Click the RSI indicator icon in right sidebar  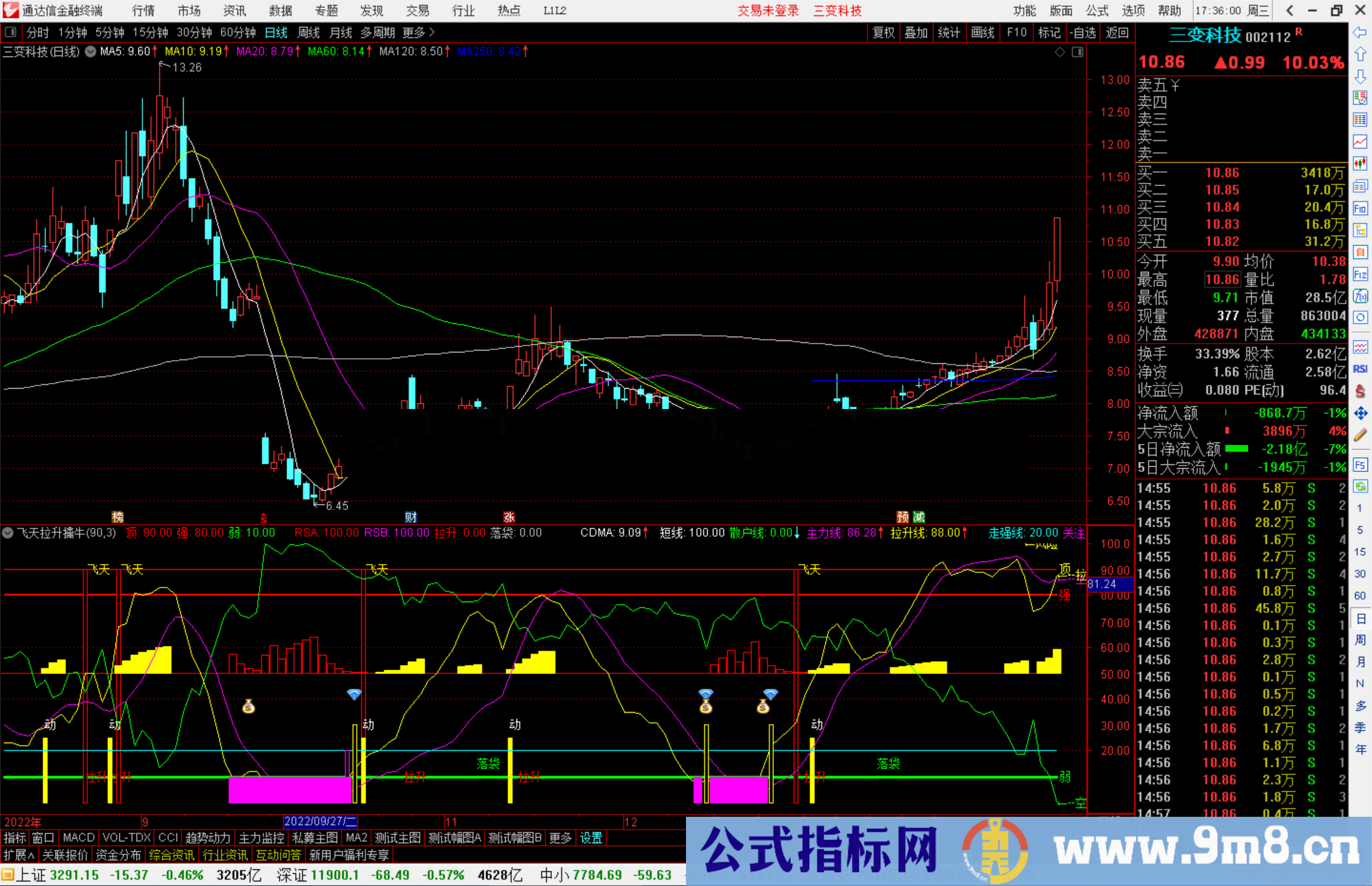coord(1360,369)
